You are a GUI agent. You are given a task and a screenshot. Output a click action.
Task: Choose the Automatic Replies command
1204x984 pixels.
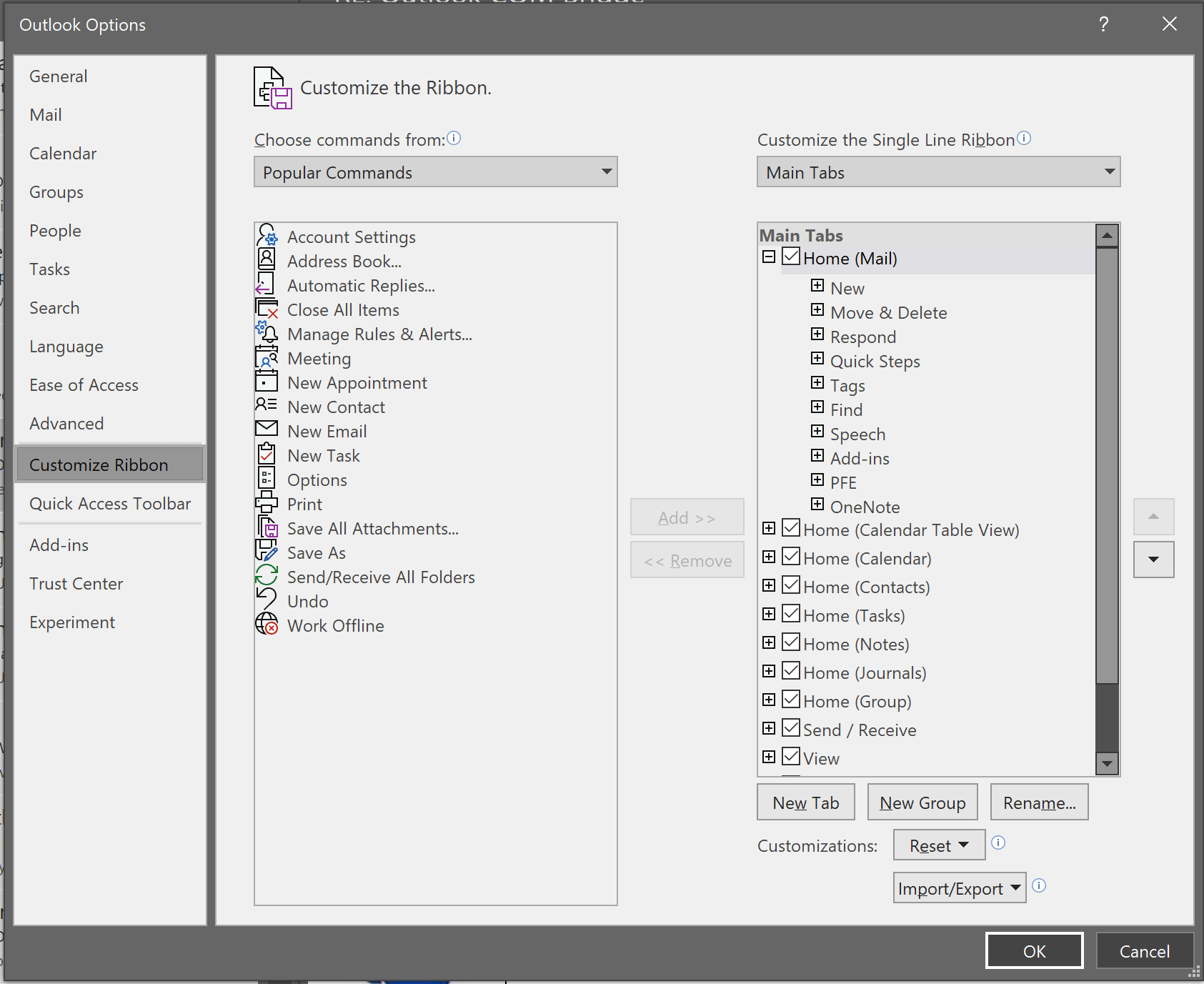click(360, 285)
